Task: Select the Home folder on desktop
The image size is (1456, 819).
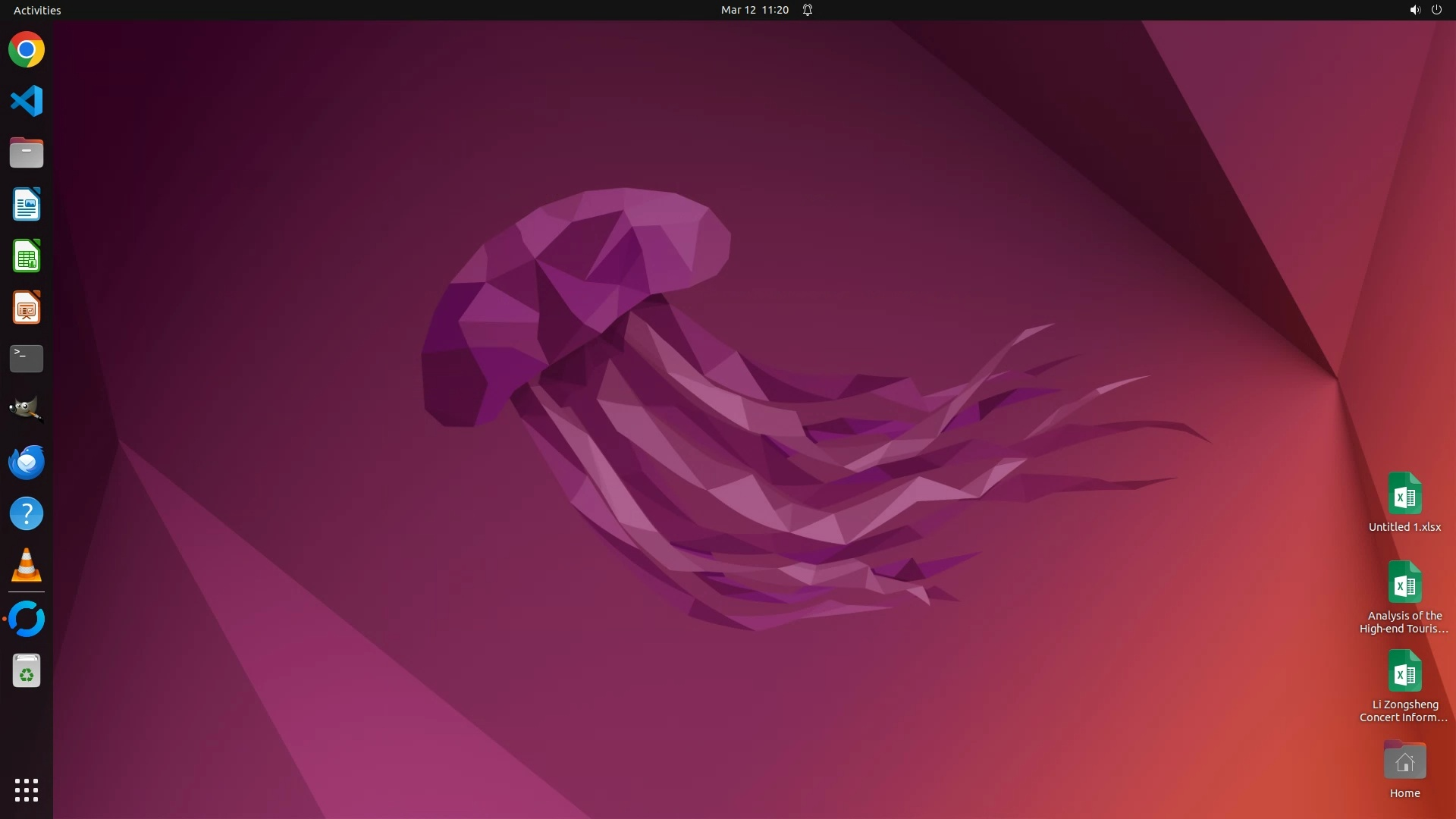Action: pyautogui.click(x=1404, y=768)
